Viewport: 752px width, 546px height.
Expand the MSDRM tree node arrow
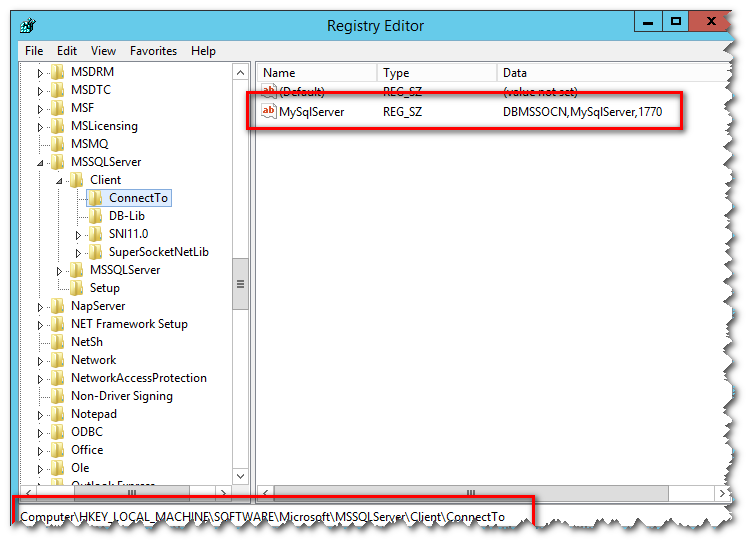(40, 73)
